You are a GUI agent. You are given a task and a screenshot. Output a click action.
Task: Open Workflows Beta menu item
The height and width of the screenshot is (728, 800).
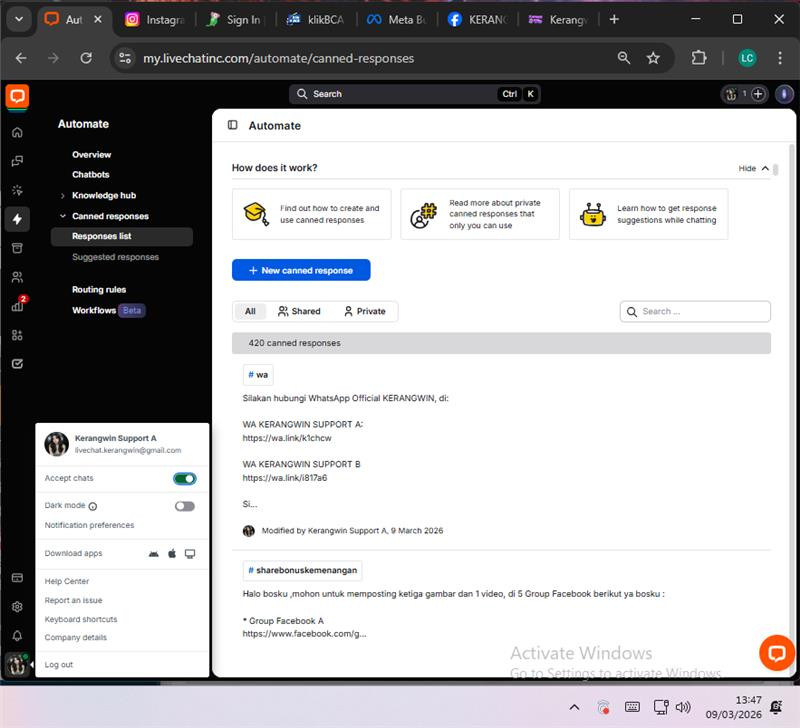[108, 310]
